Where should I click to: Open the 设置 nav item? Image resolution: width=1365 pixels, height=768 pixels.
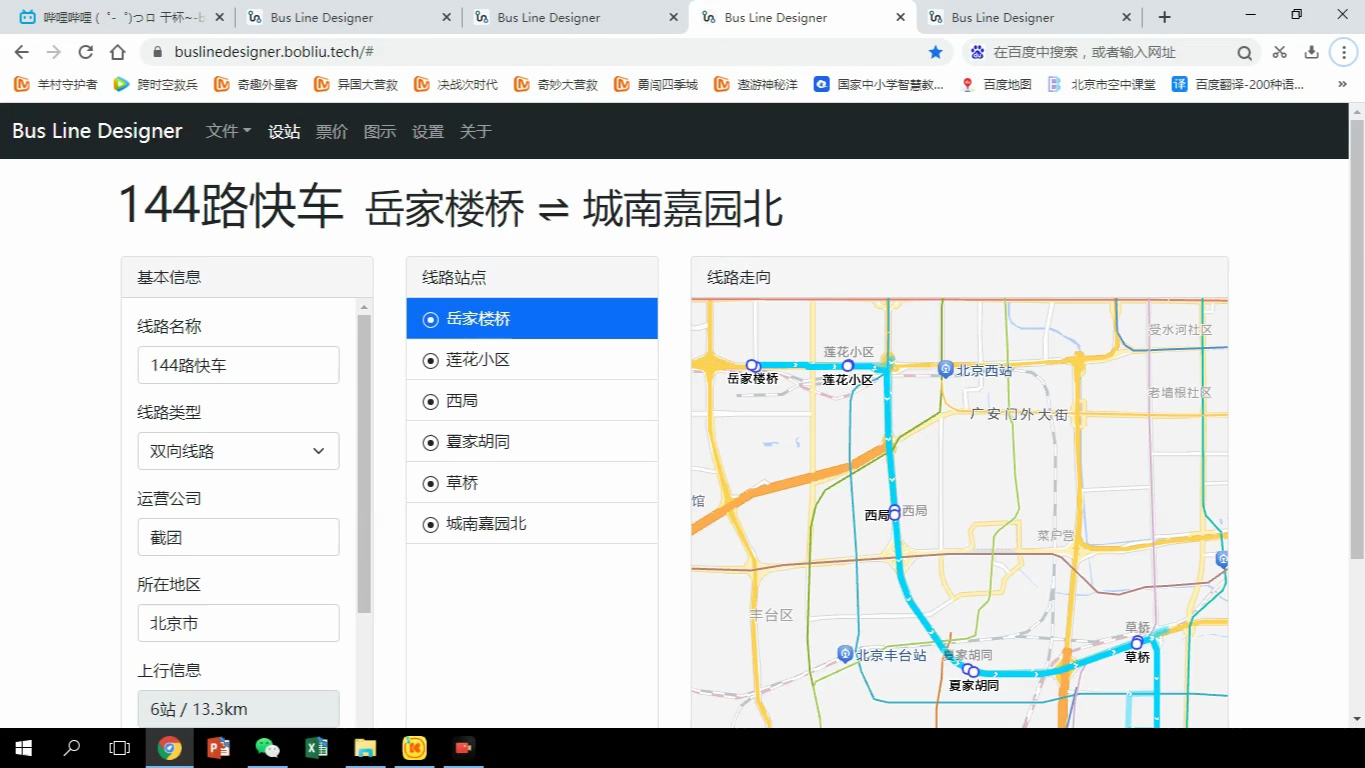click(x=428, y=131)
